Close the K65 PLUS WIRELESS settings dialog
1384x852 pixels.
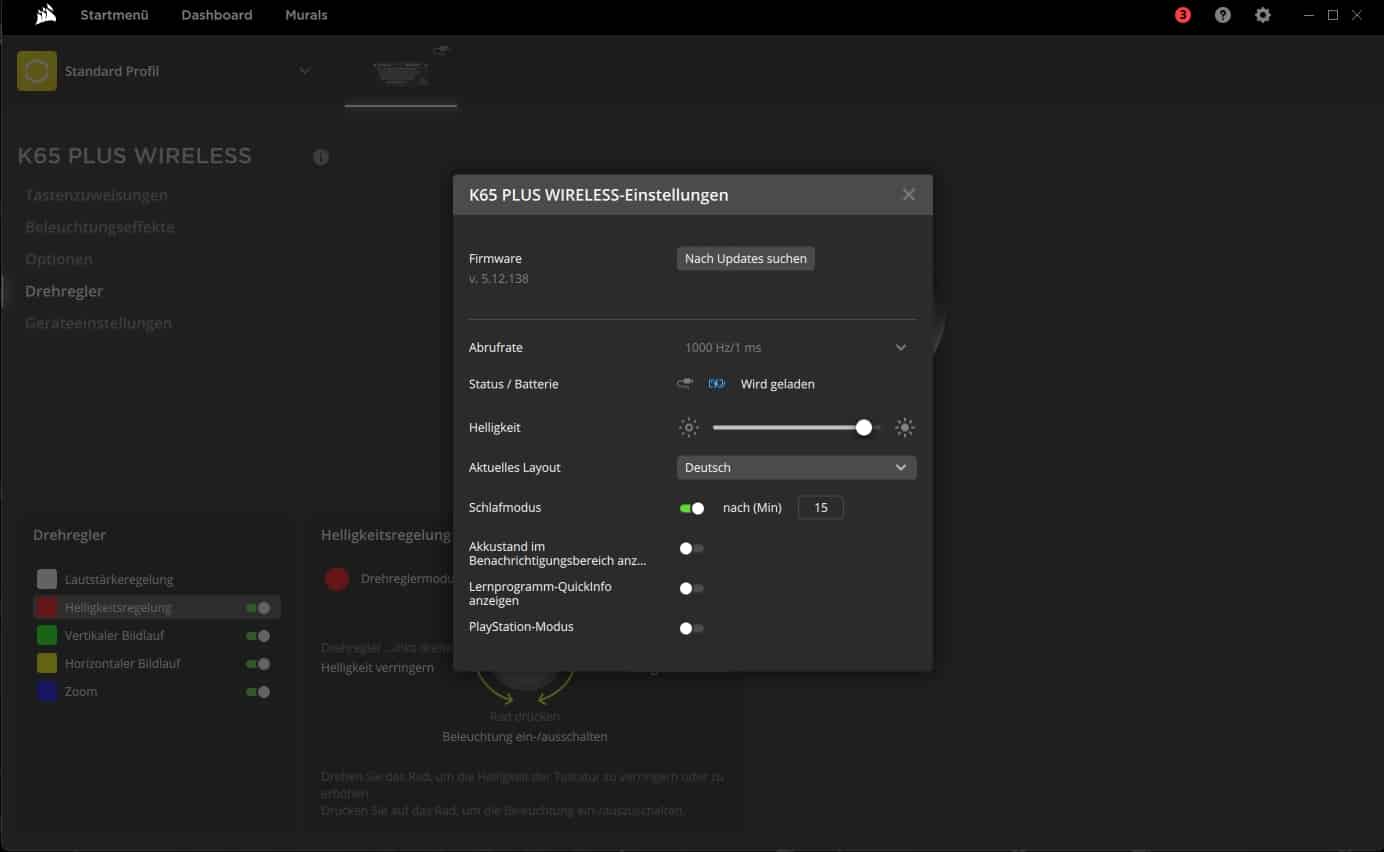pyautogui.click(x=908, y=195)
